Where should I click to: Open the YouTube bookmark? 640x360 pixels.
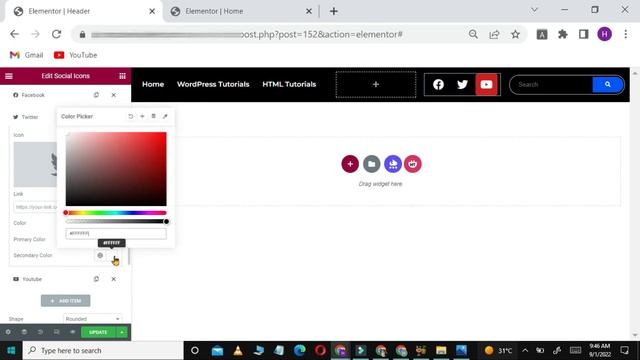coord(76,55)
